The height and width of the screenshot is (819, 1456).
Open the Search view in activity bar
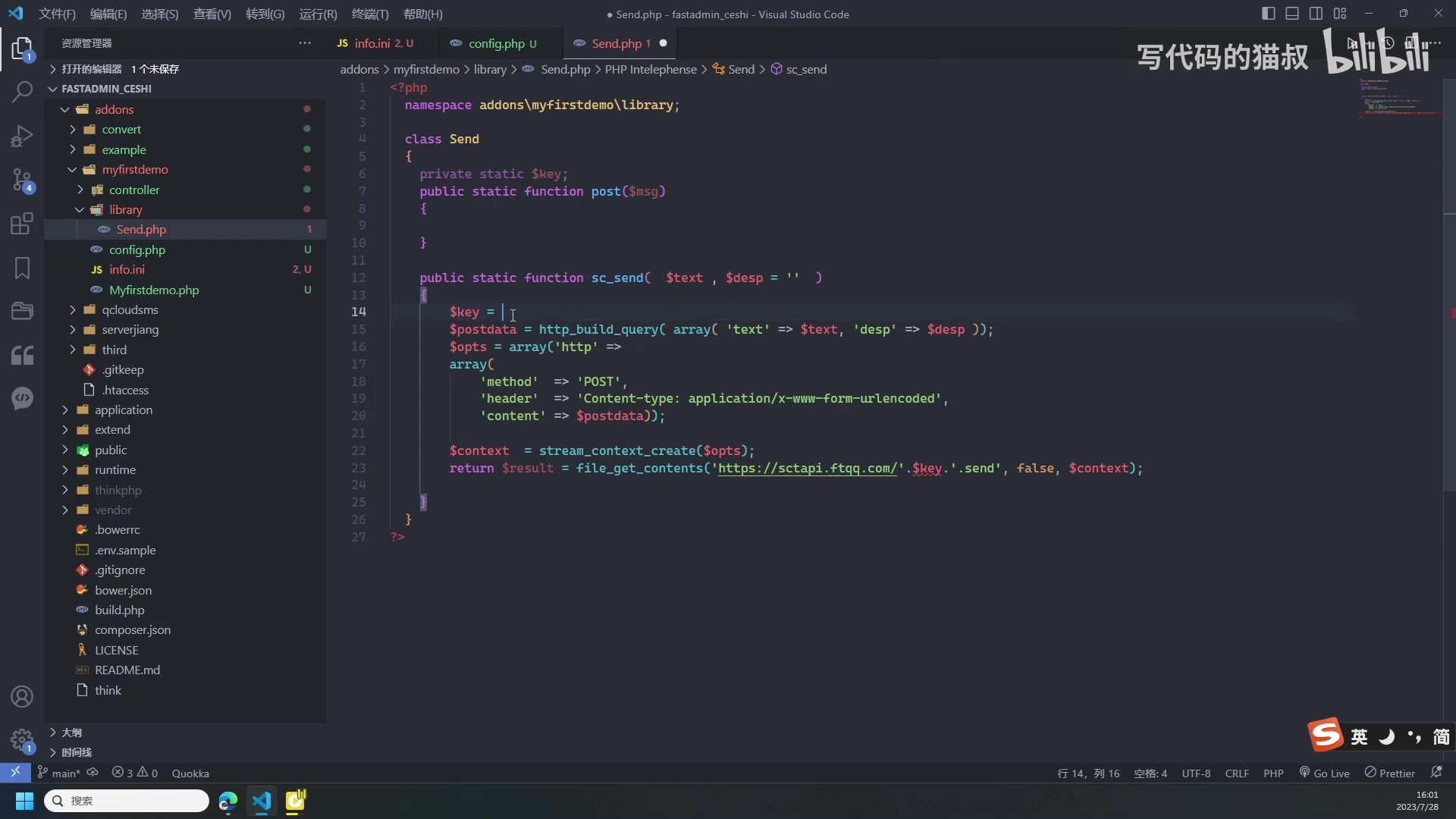click(22, 92)
